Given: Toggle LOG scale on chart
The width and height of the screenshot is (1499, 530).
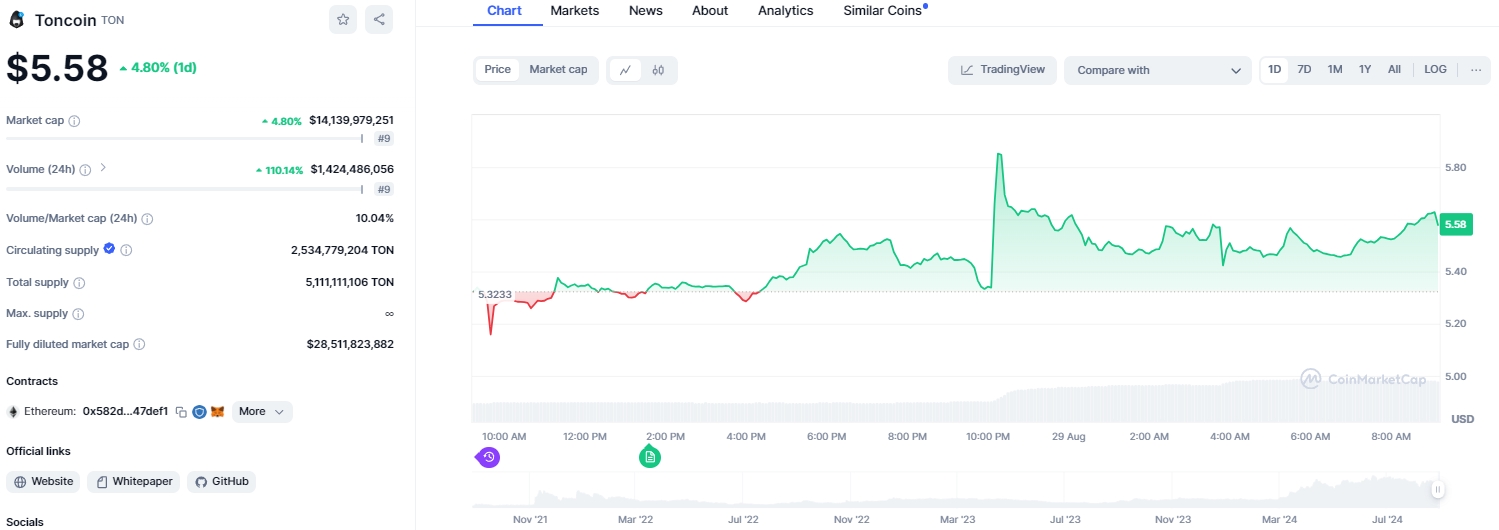Looking at the screenshot, I should [1435, 70].
